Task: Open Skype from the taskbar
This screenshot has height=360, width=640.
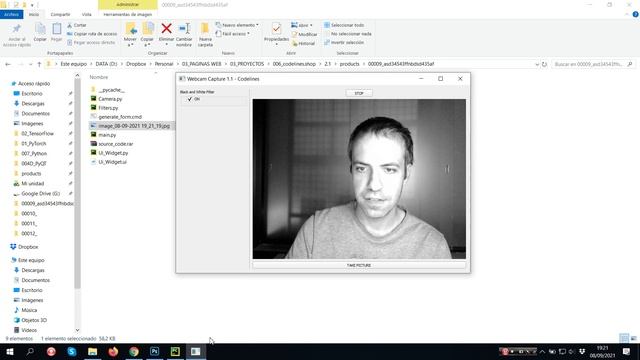Action: tap(72, 351)
